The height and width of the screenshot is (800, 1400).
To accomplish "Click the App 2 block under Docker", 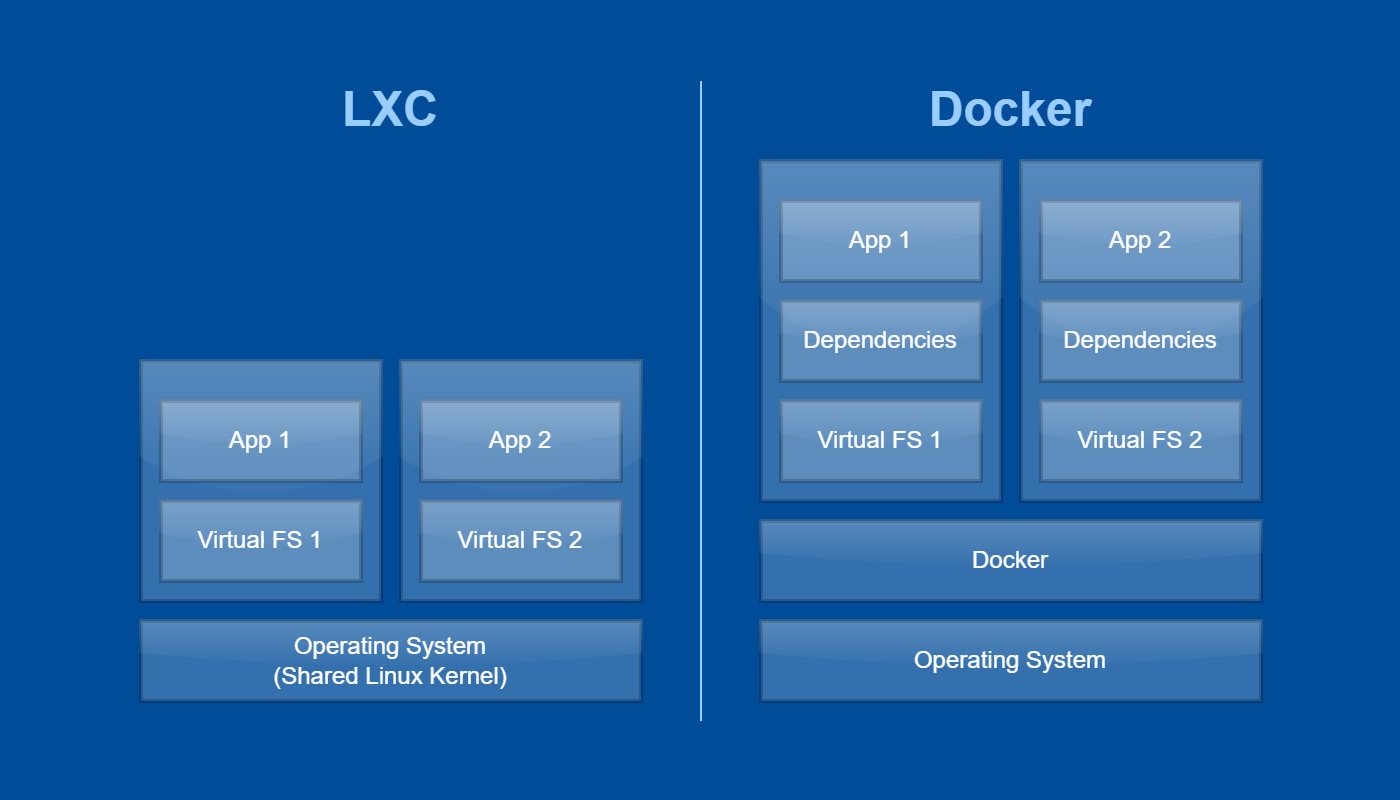I will tap(1140, 240).
